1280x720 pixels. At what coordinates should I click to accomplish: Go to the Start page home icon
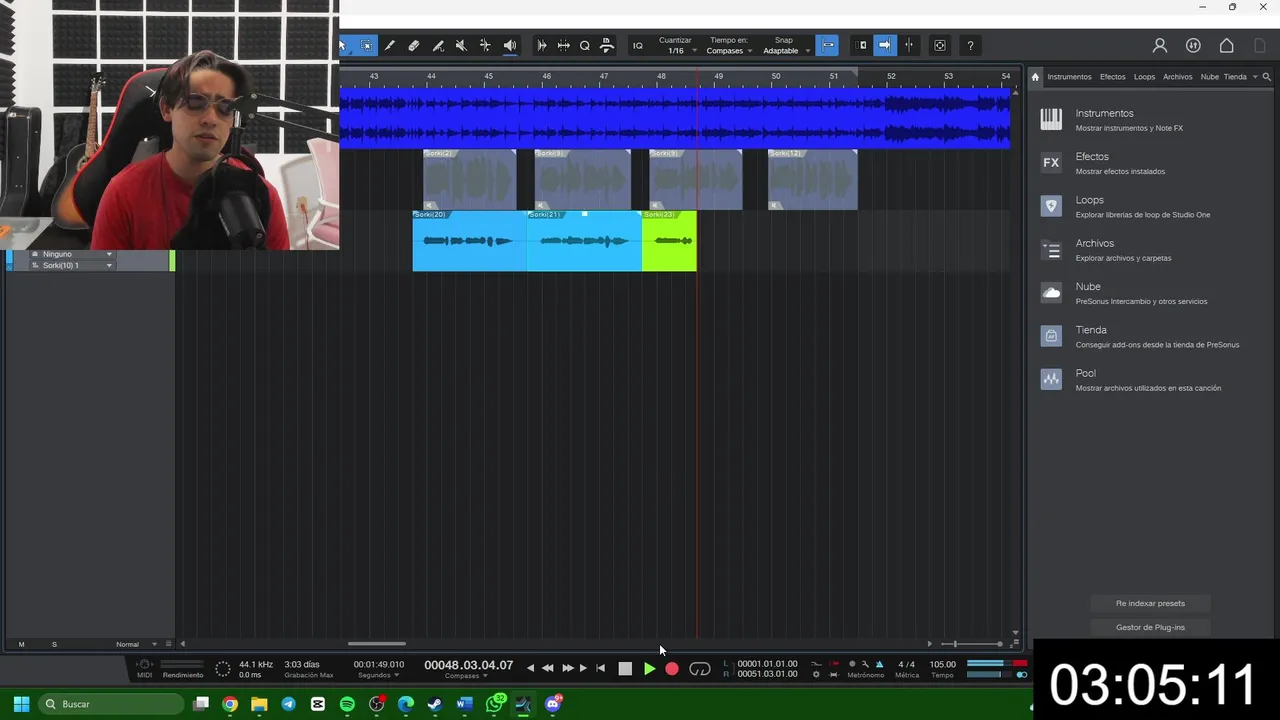[x=1227, y=45]
